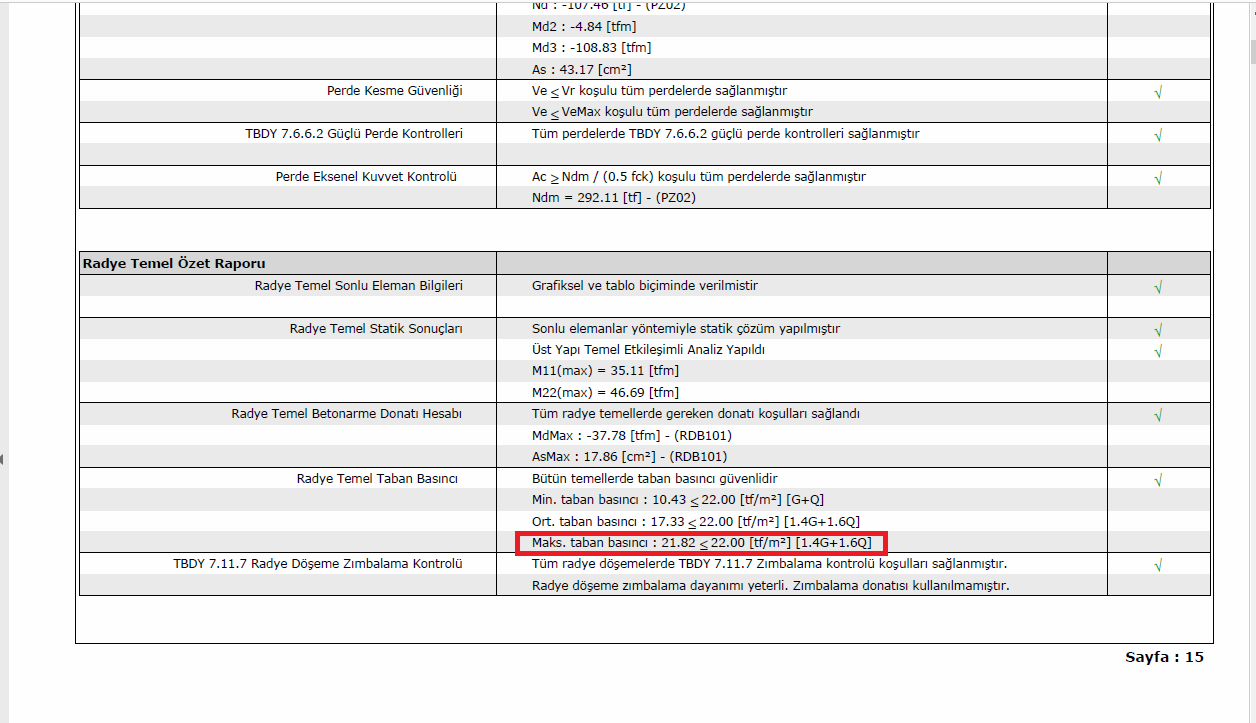Click checkmark beside 'Üst Yapı Temel Etkileşimli' line

click(x=1158, y=350)
